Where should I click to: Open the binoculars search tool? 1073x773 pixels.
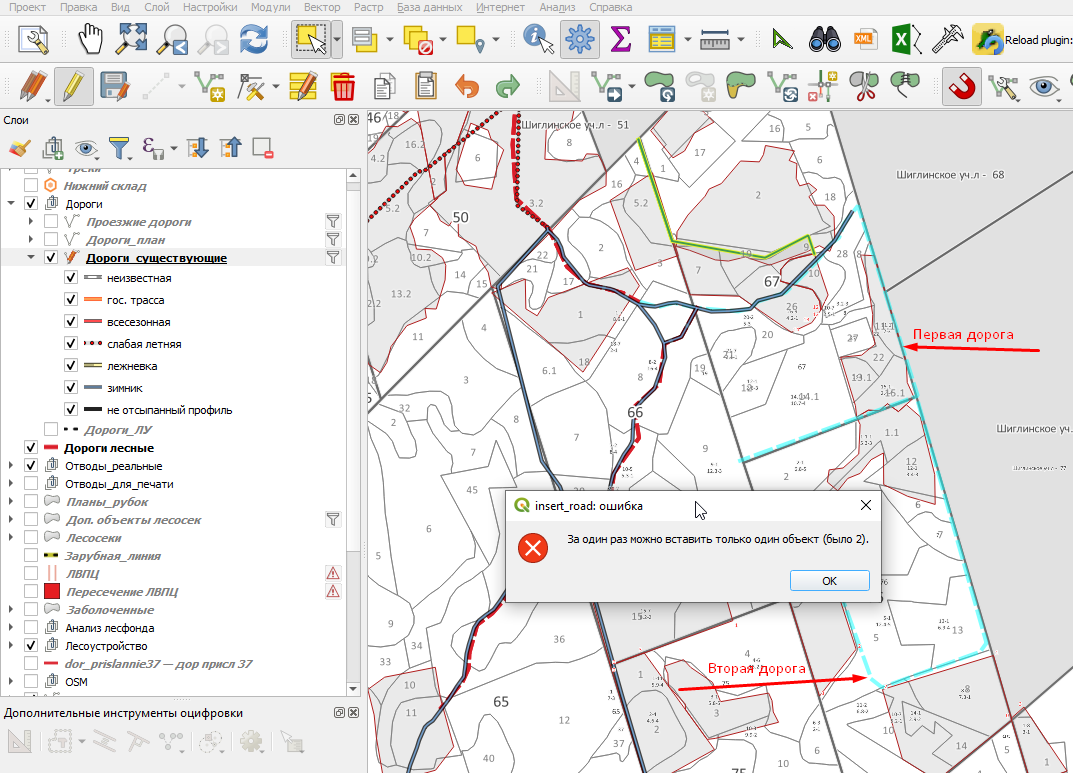pyautogui.click(x=824, y=39)
